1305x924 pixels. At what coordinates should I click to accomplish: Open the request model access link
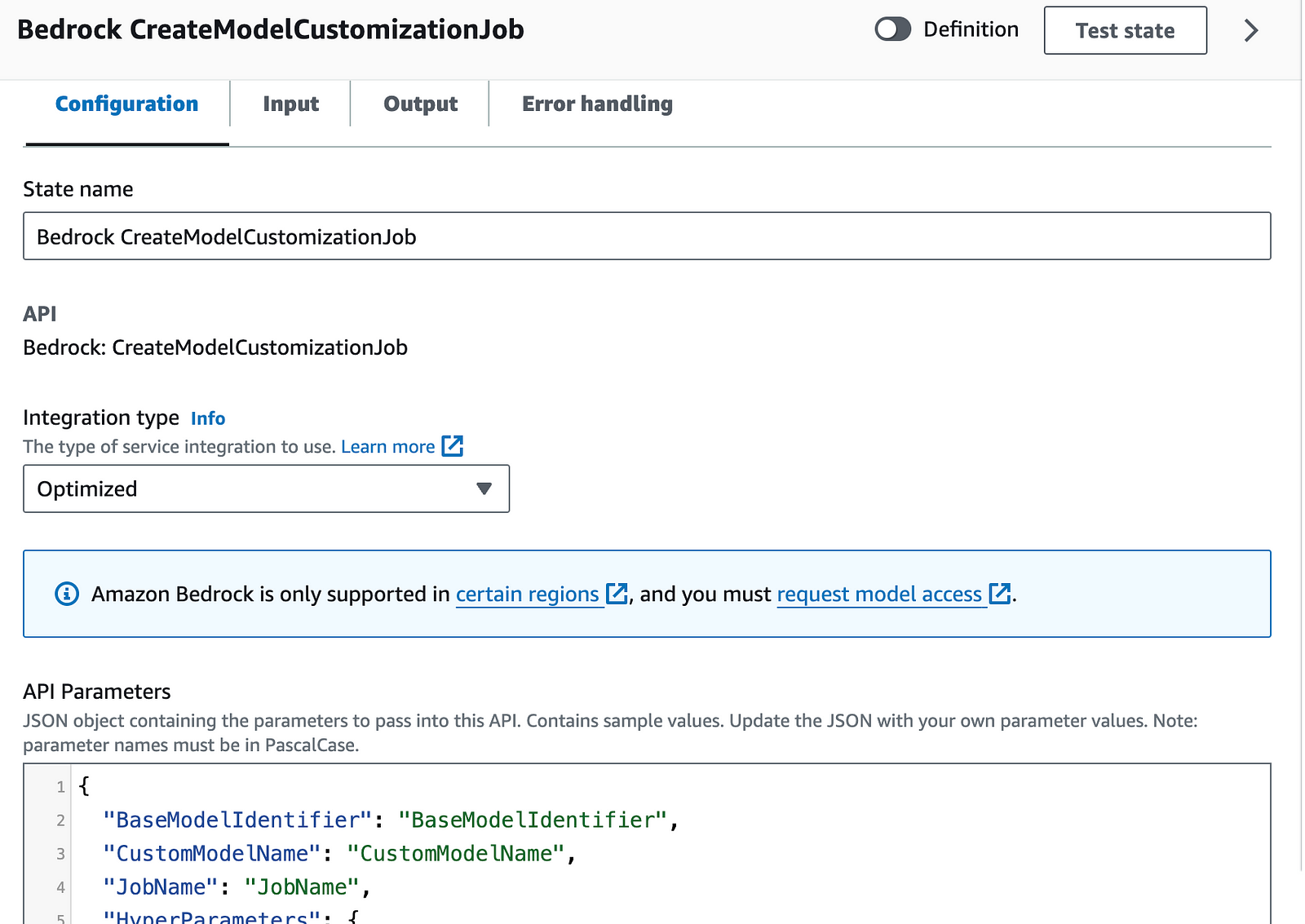tap(879, 595)
